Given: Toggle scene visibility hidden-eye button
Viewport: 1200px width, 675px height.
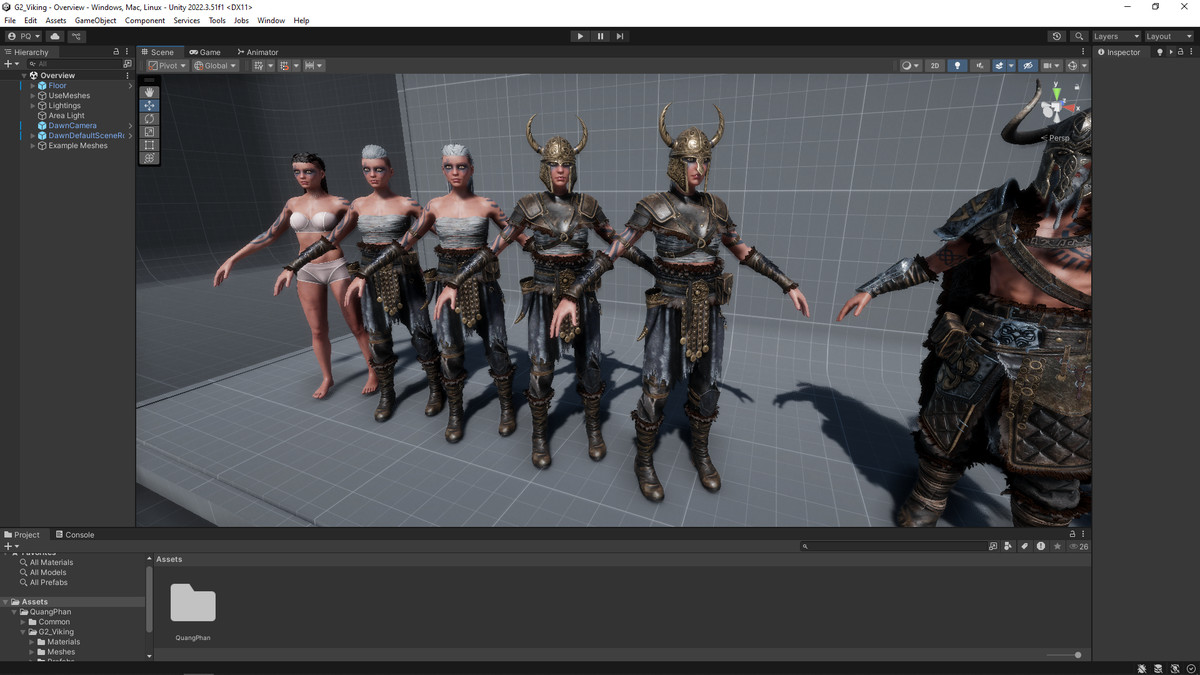Looking at the screenshot, I should [x=1027, y=66].
